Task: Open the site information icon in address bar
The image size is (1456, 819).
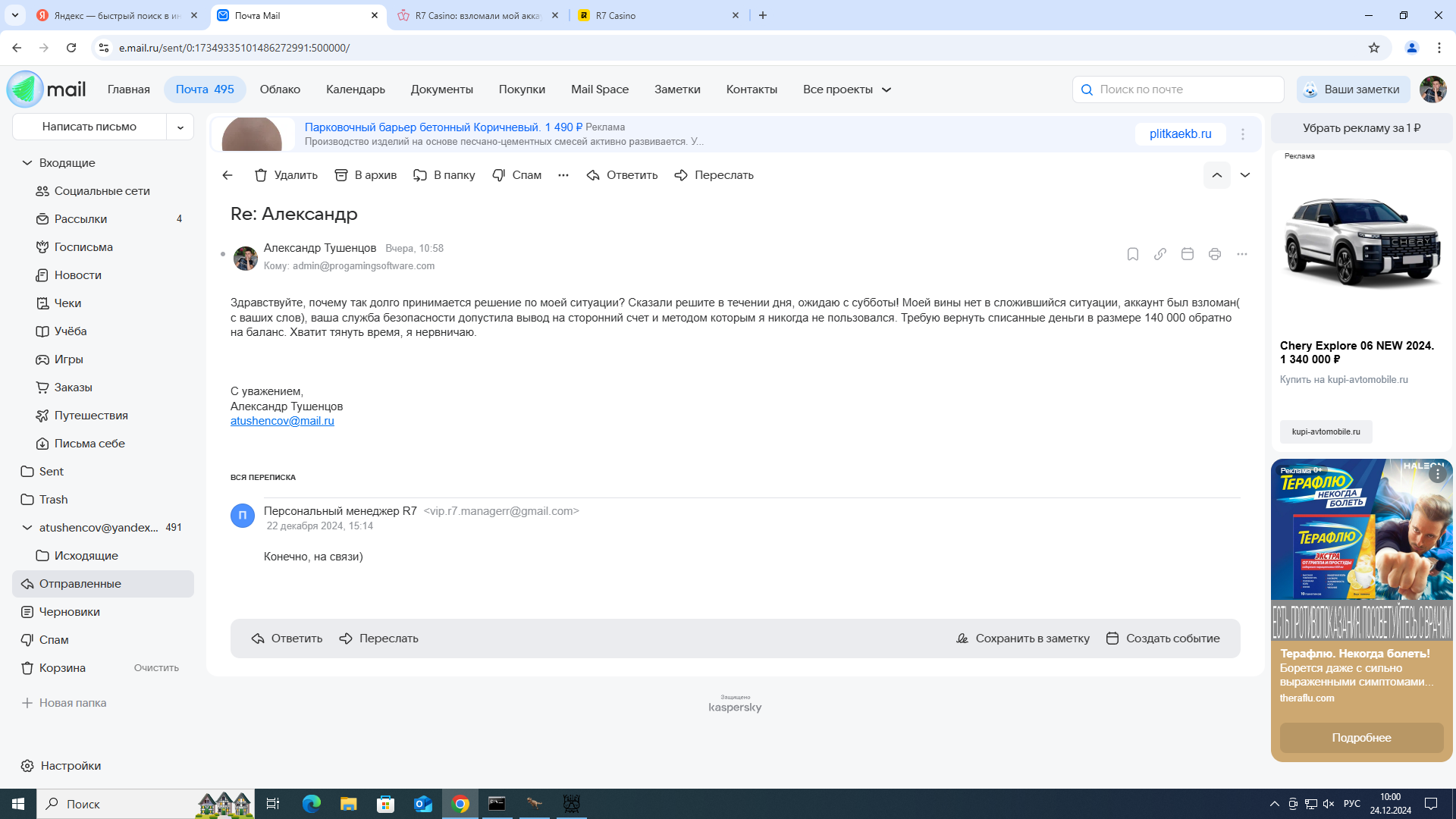Action: pos(104,48)
